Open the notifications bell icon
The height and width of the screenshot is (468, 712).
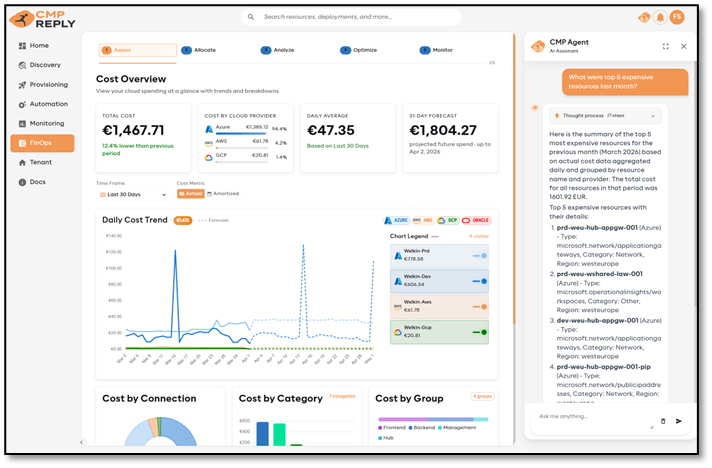(659, 17)
